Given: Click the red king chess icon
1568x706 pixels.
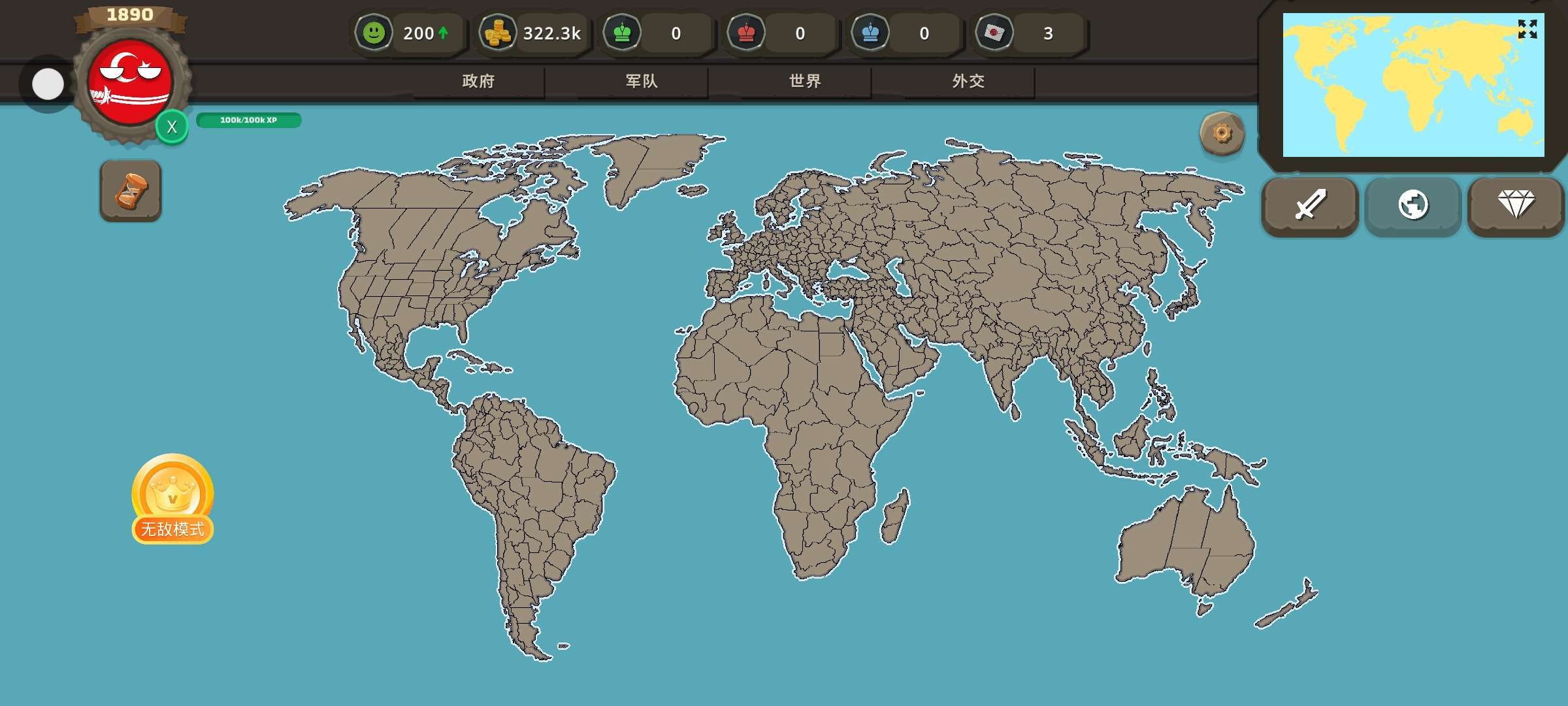Looking at the screenshot, I should [x=746, y=33].
